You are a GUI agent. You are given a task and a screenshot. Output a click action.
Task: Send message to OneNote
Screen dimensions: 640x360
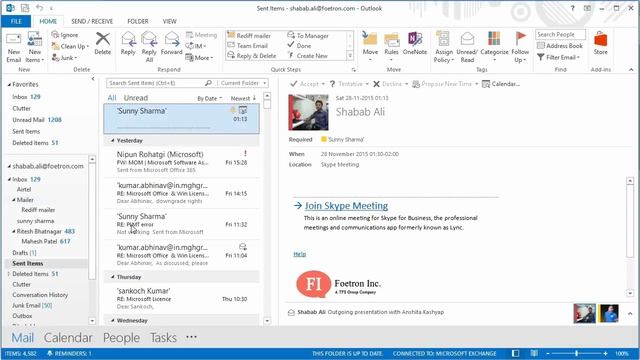click(415, 44)
